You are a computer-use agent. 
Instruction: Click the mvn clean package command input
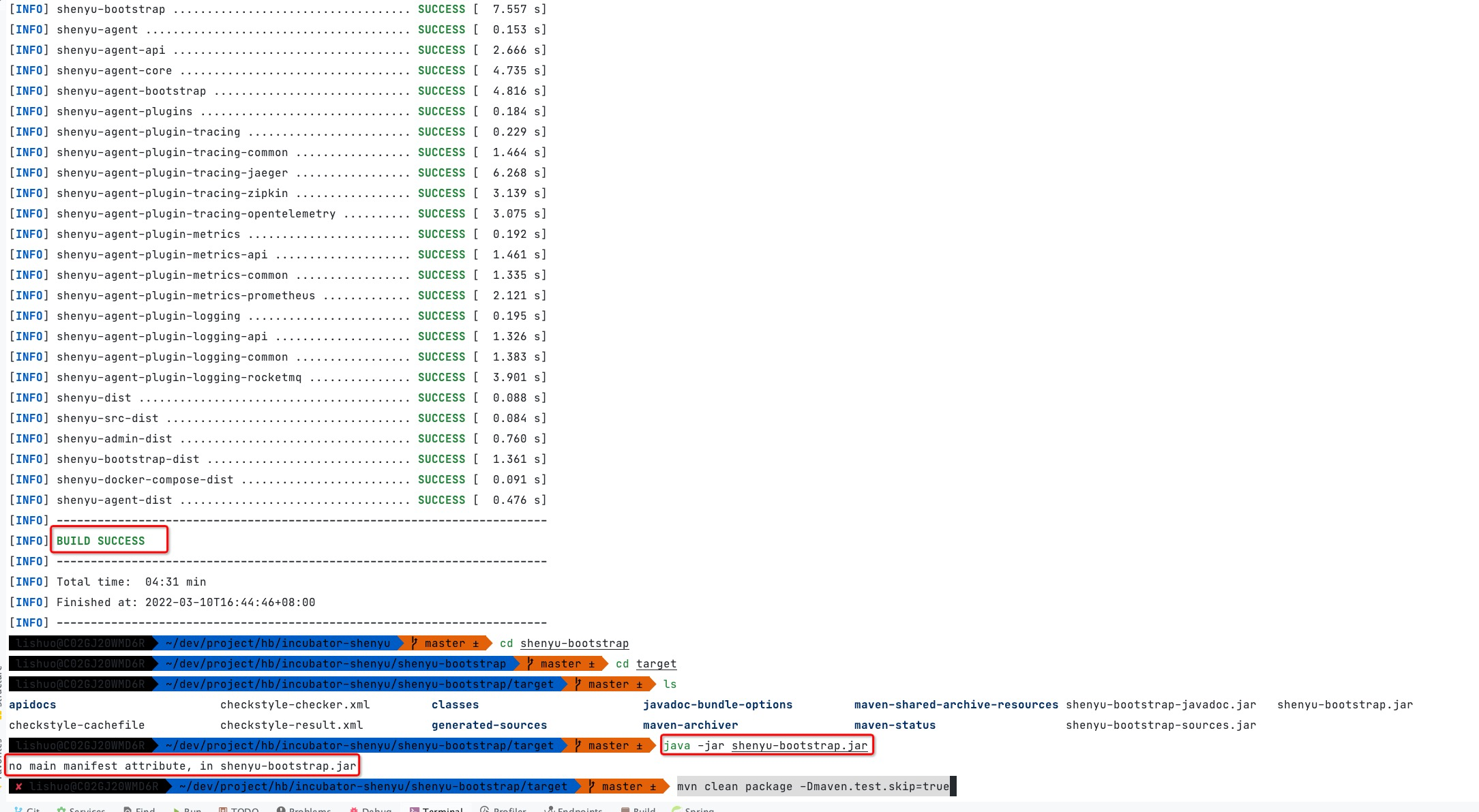[x=812, y=786]
